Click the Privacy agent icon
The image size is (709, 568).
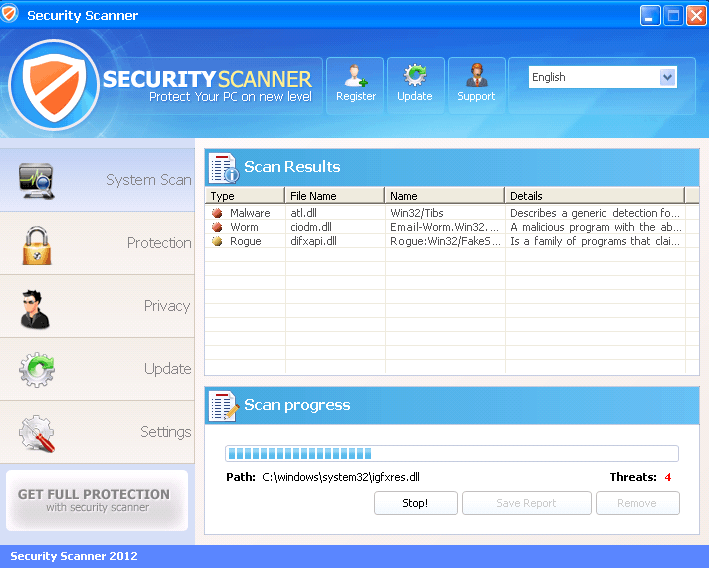[x=37, y=306]
